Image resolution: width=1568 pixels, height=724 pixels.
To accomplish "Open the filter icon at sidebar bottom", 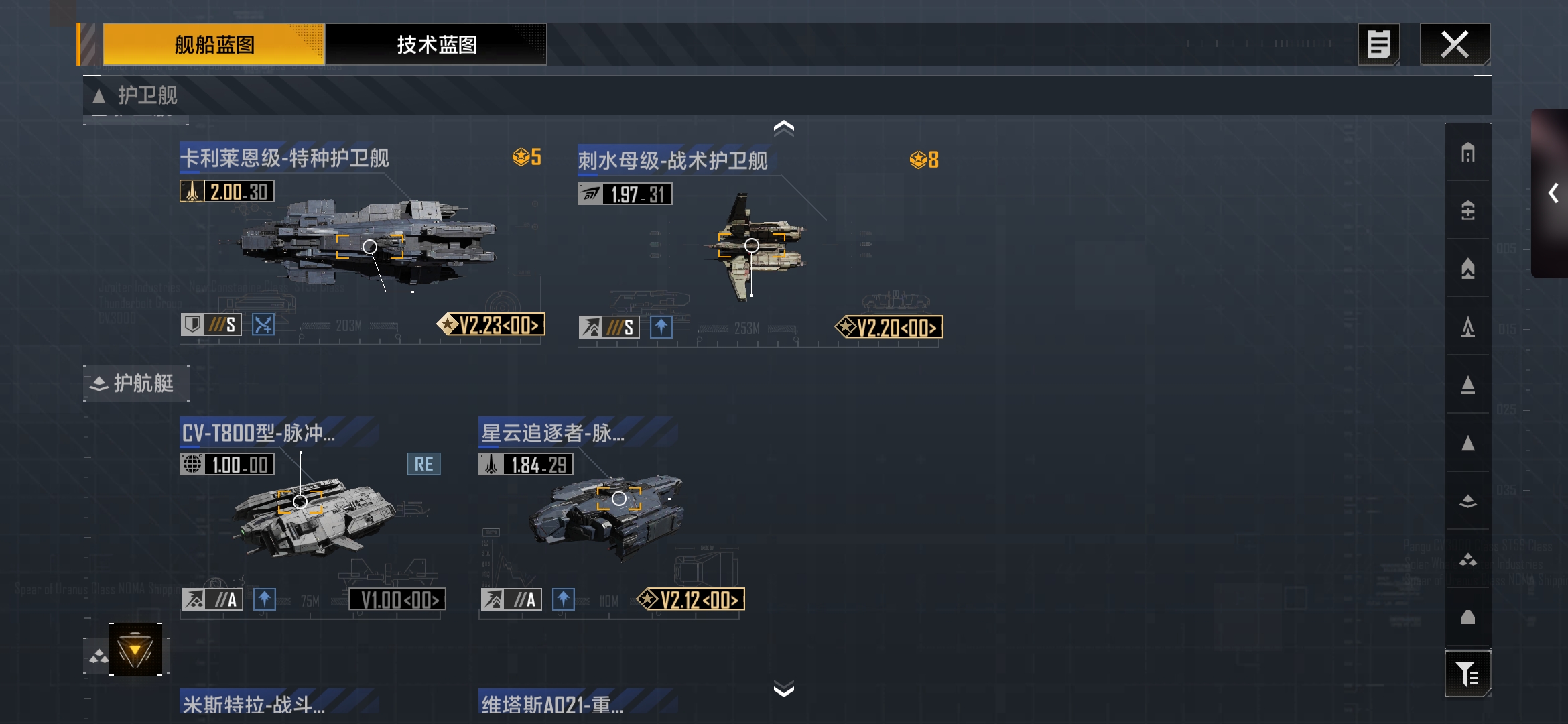I will point(1467,674).
